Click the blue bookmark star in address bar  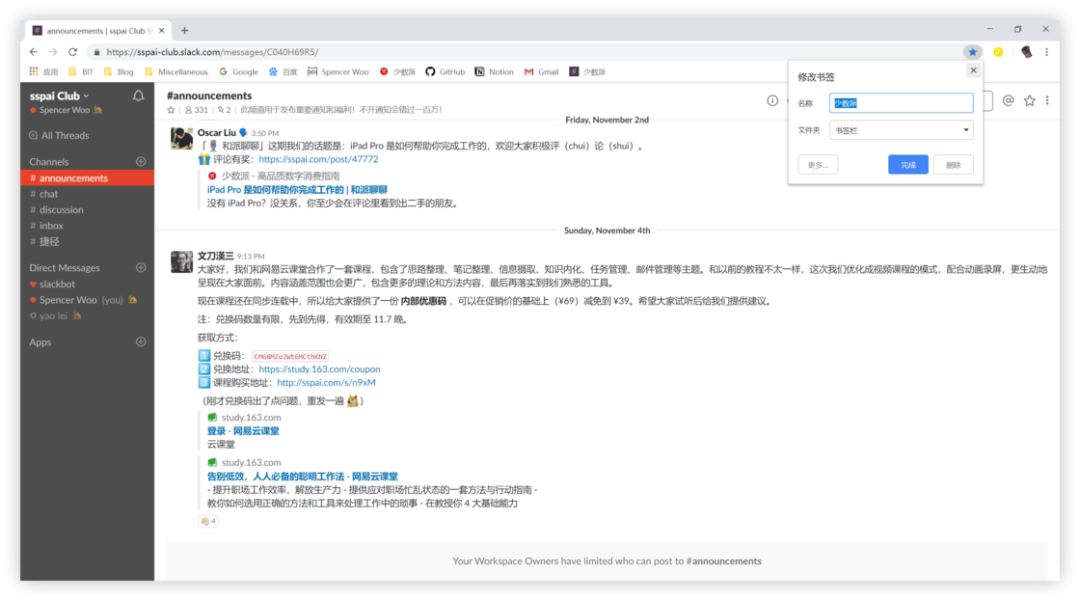coord(972,52)
